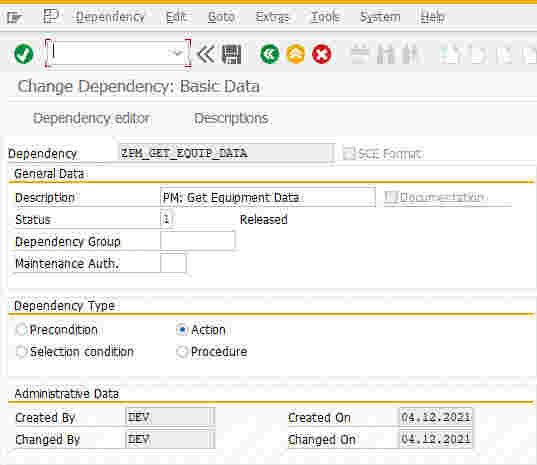Select the Procedure dependency type
Screen dimensions: 537x465
(182, 352)
